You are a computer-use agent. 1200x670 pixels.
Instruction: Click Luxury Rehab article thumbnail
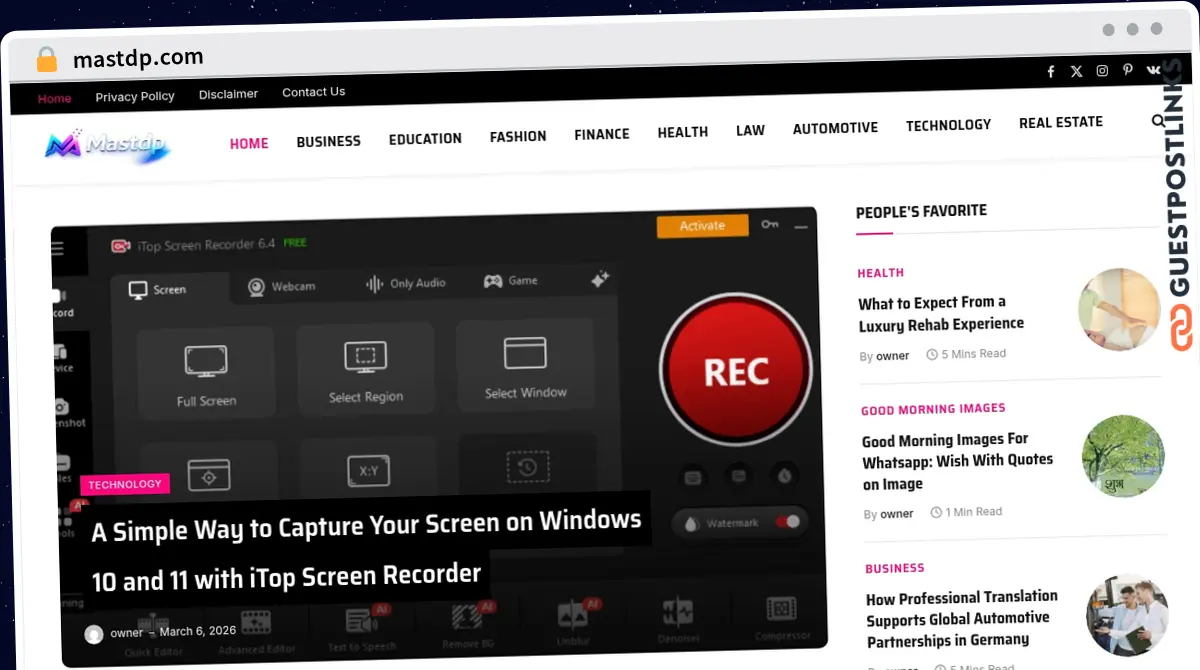[x=1119, y=310]
